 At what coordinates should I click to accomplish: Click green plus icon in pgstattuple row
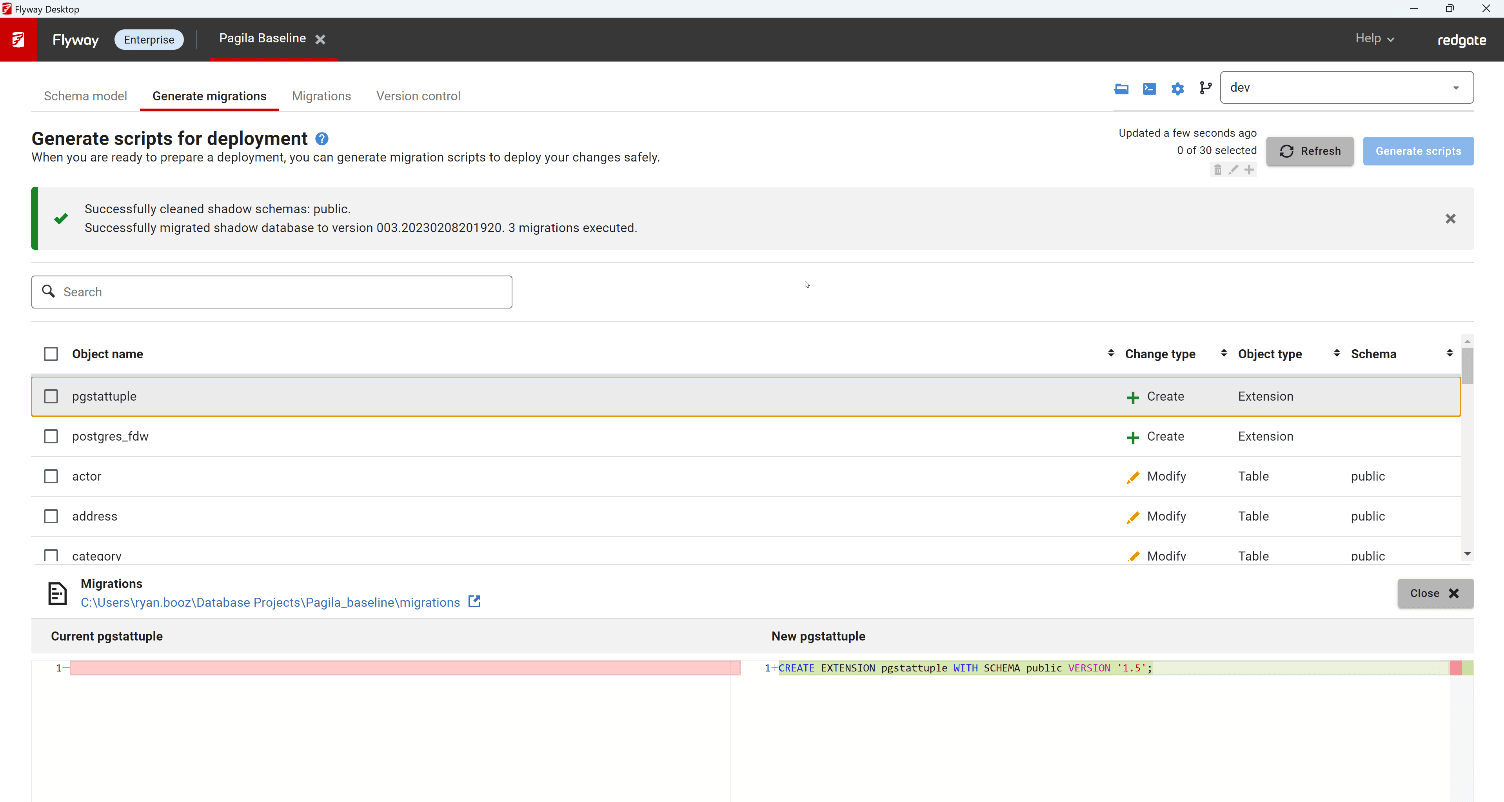pyautogui.click(x=1133, y=398)
